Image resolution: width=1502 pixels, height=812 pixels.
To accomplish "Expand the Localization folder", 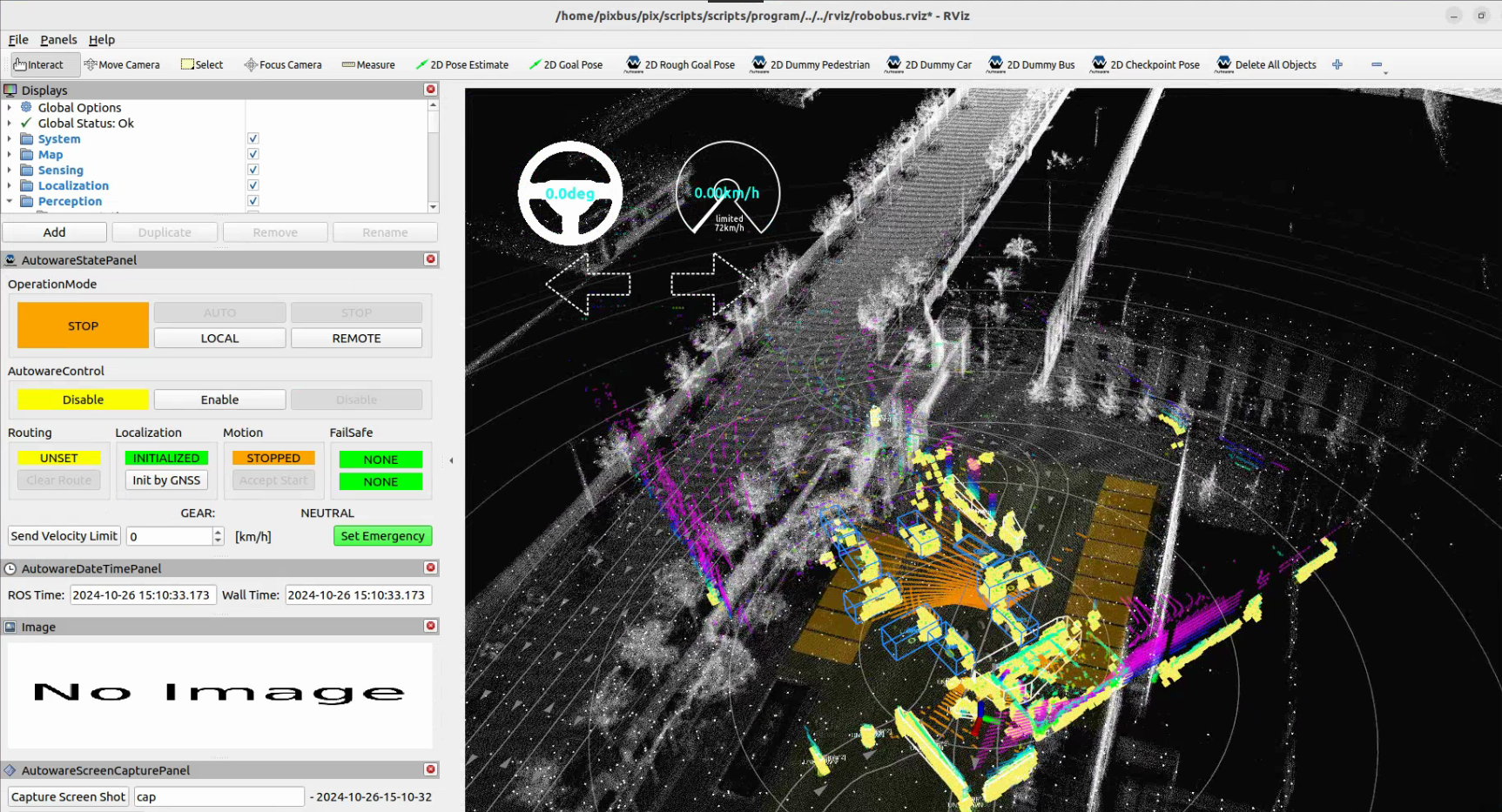I will 10,185.
